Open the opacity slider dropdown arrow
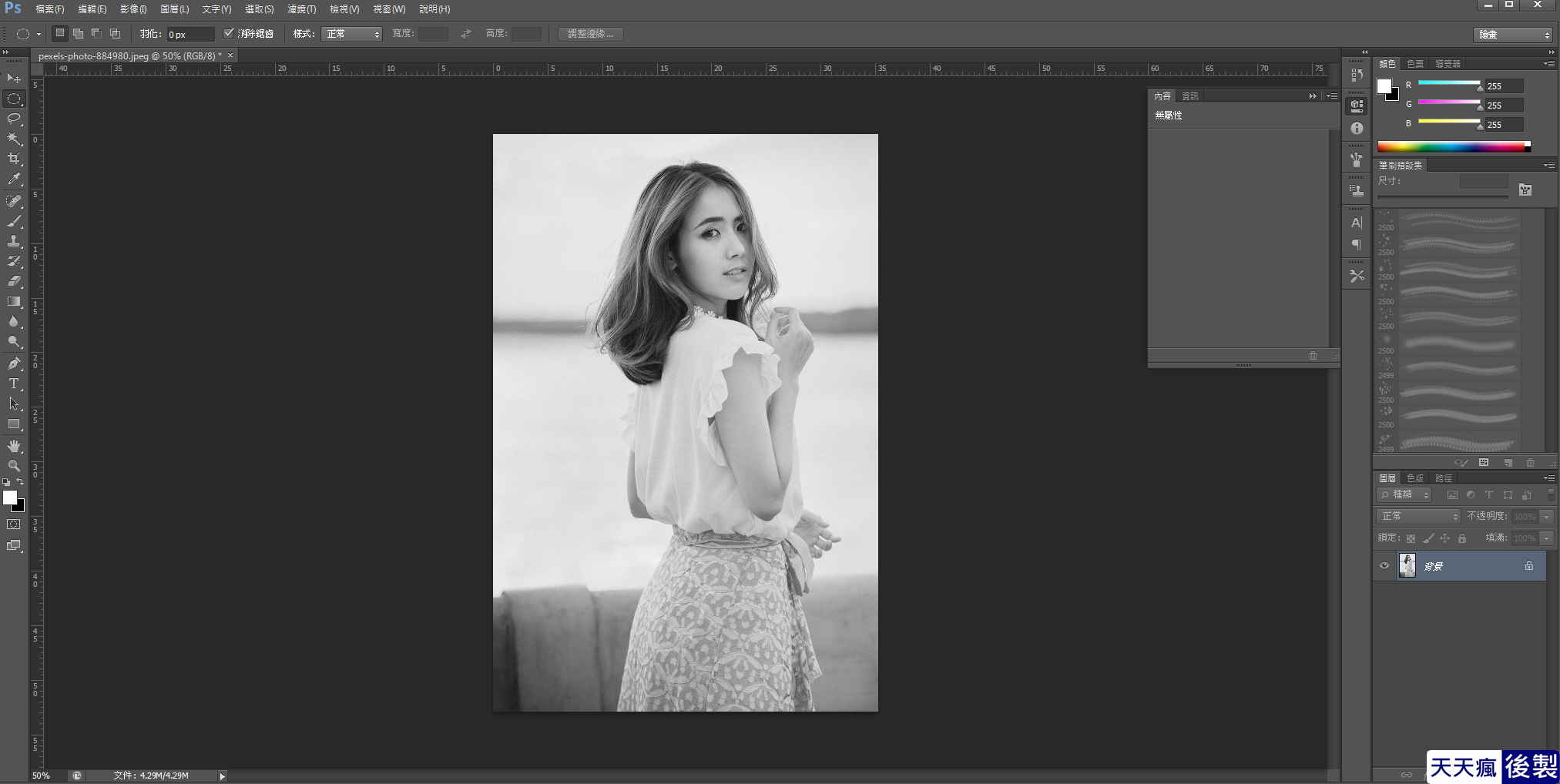The image size is (1560, 784). [1546, 516]
